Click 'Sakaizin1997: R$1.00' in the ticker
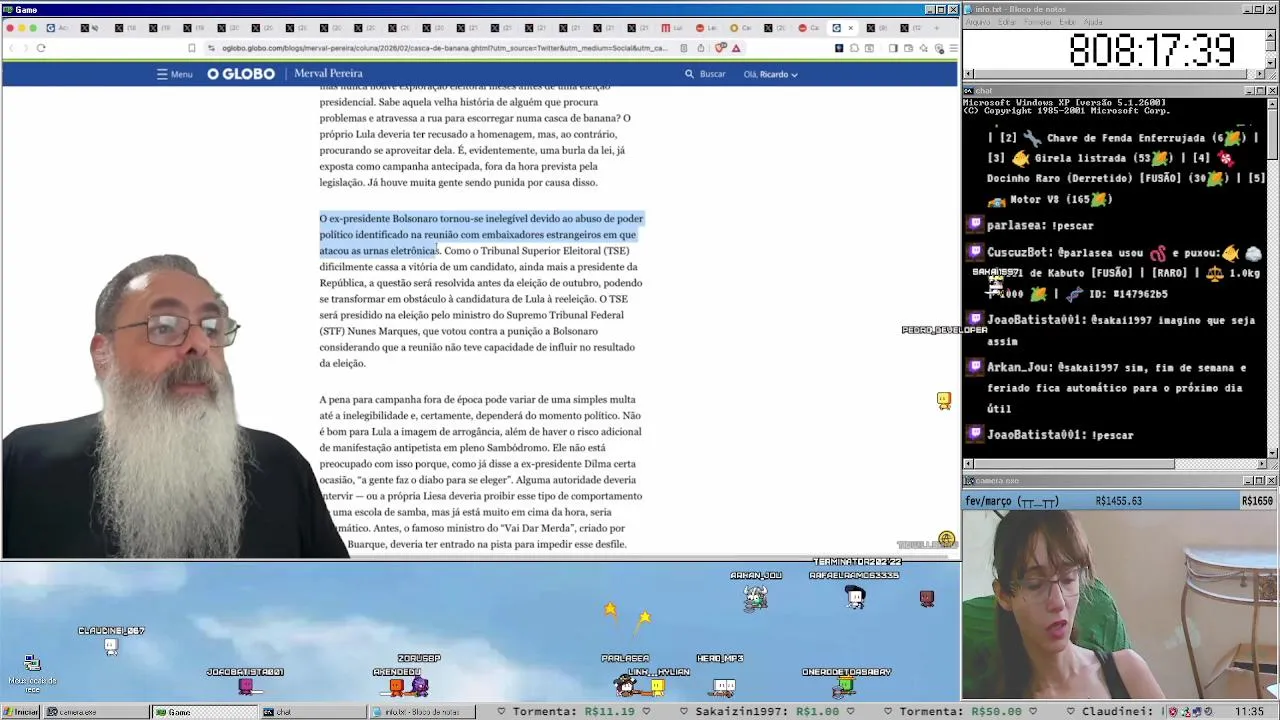Image resolution: width=1280 pixels, height=720 pixels. [x=767, y=712]
